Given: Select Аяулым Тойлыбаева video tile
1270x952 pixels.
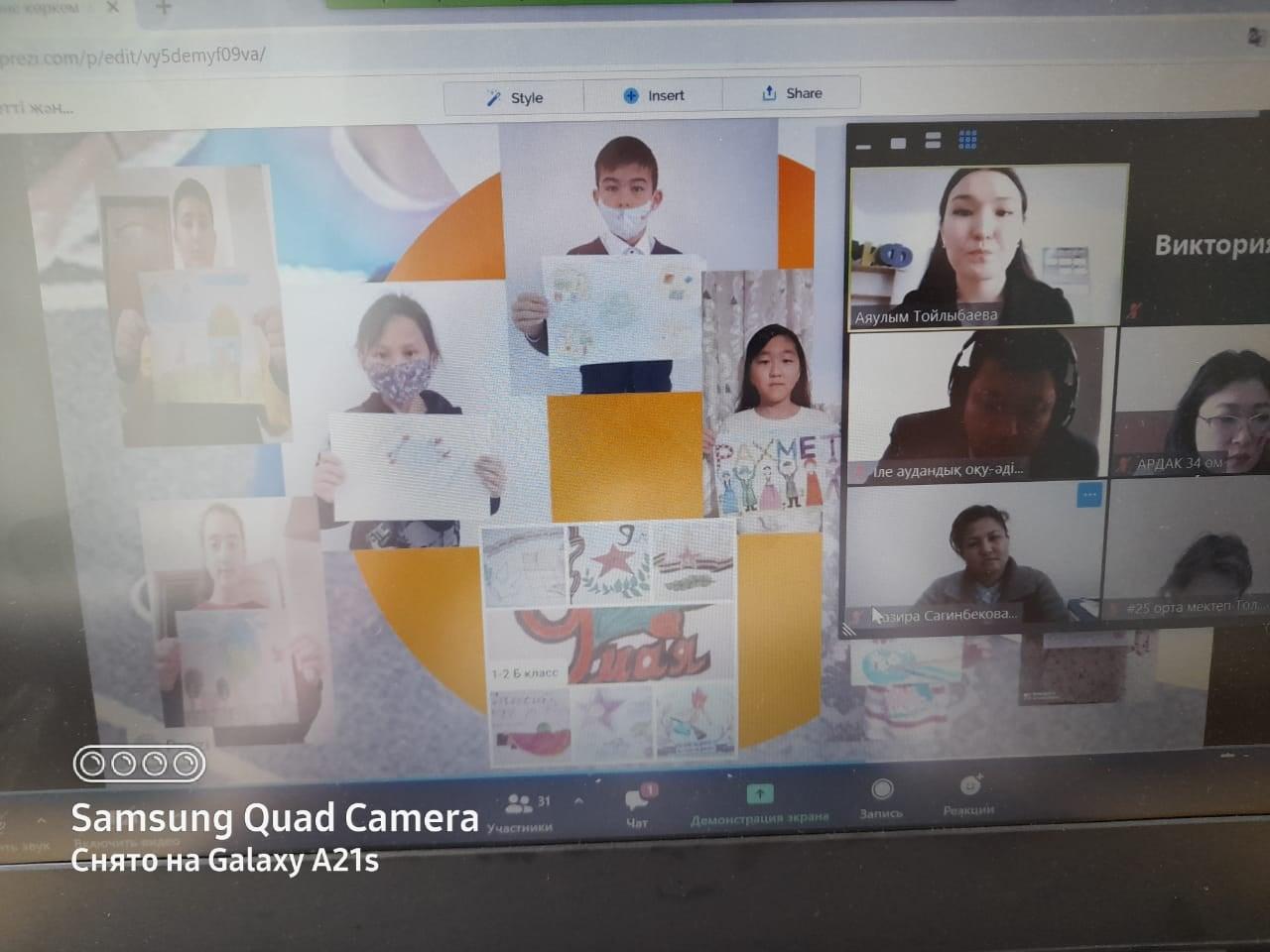Looking at the screenshot, I should coord(988,245).
